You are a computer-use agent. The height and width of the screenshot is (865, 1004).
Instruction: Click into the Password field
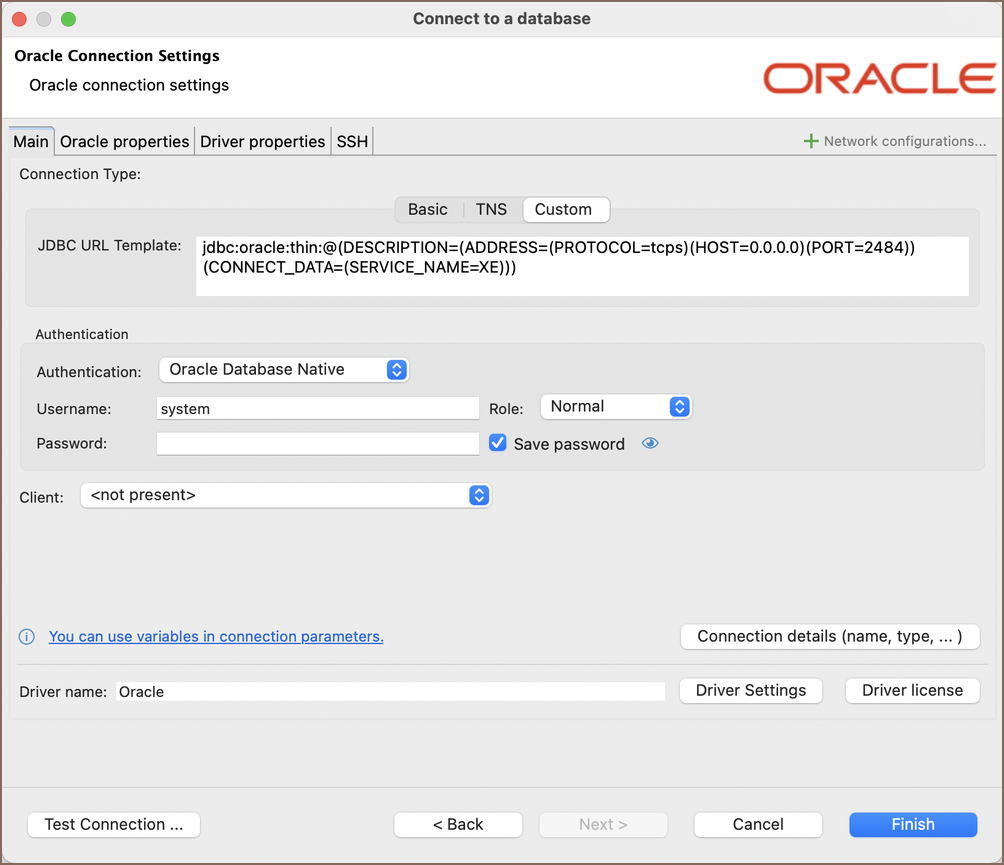[x=318, y=444]
